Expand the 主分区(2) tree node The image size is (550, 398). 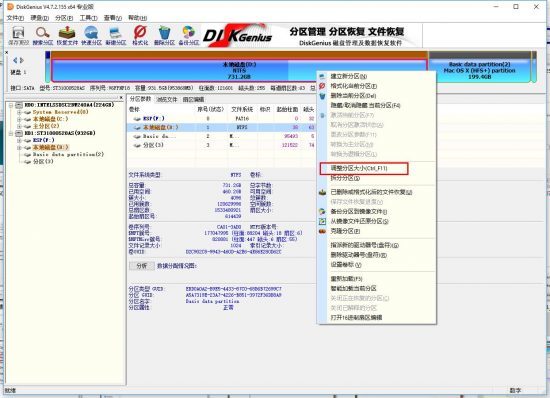(x=19, y=126)
